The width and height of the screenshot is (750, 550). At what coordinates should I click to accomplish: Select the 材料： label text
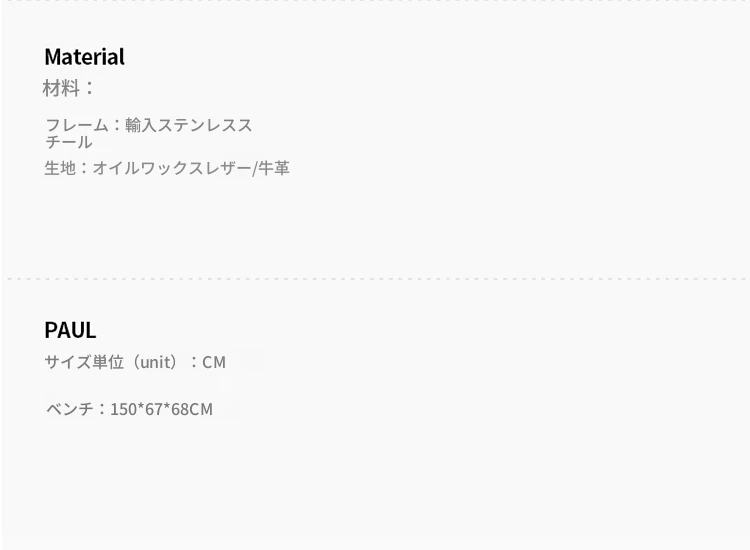point(68,88)
